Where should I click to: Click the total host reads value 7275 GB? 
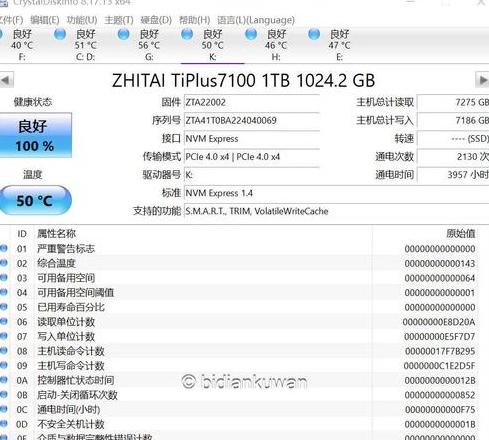[x=453, y=102]
